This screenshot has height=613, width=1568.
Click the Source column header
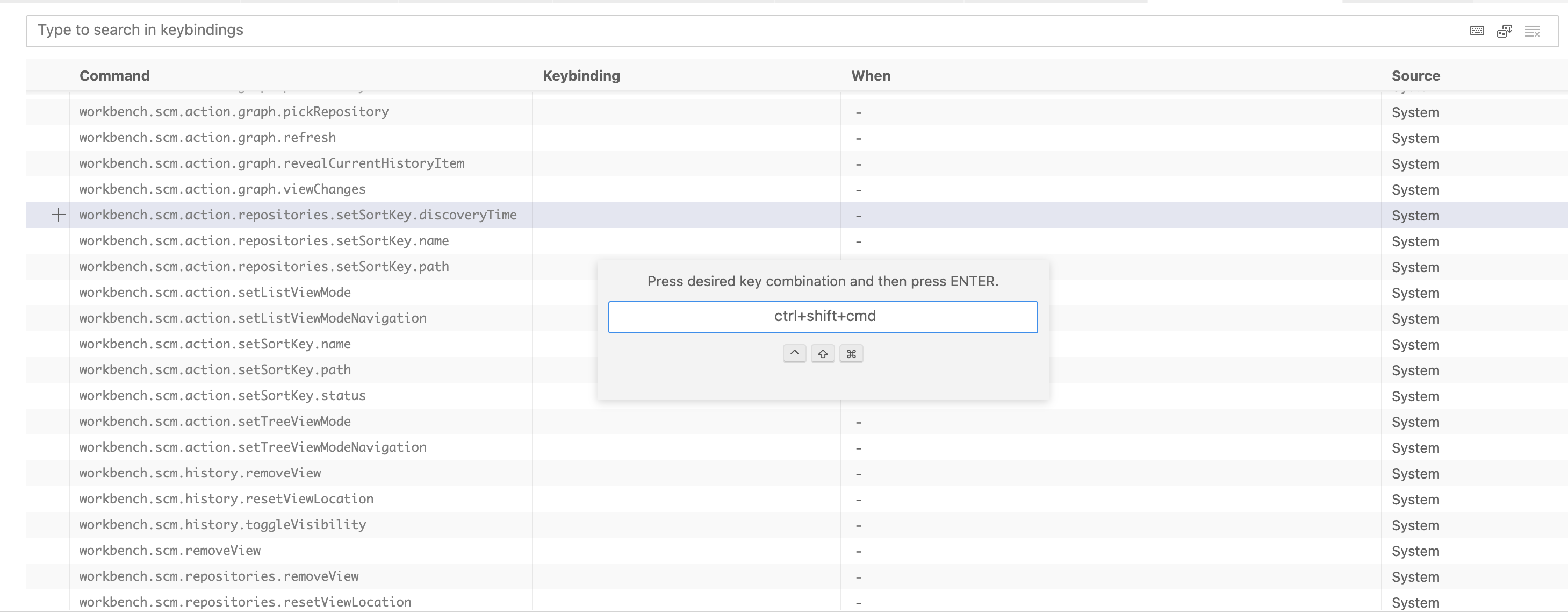pyautogui.click(x=1415, y=76)
